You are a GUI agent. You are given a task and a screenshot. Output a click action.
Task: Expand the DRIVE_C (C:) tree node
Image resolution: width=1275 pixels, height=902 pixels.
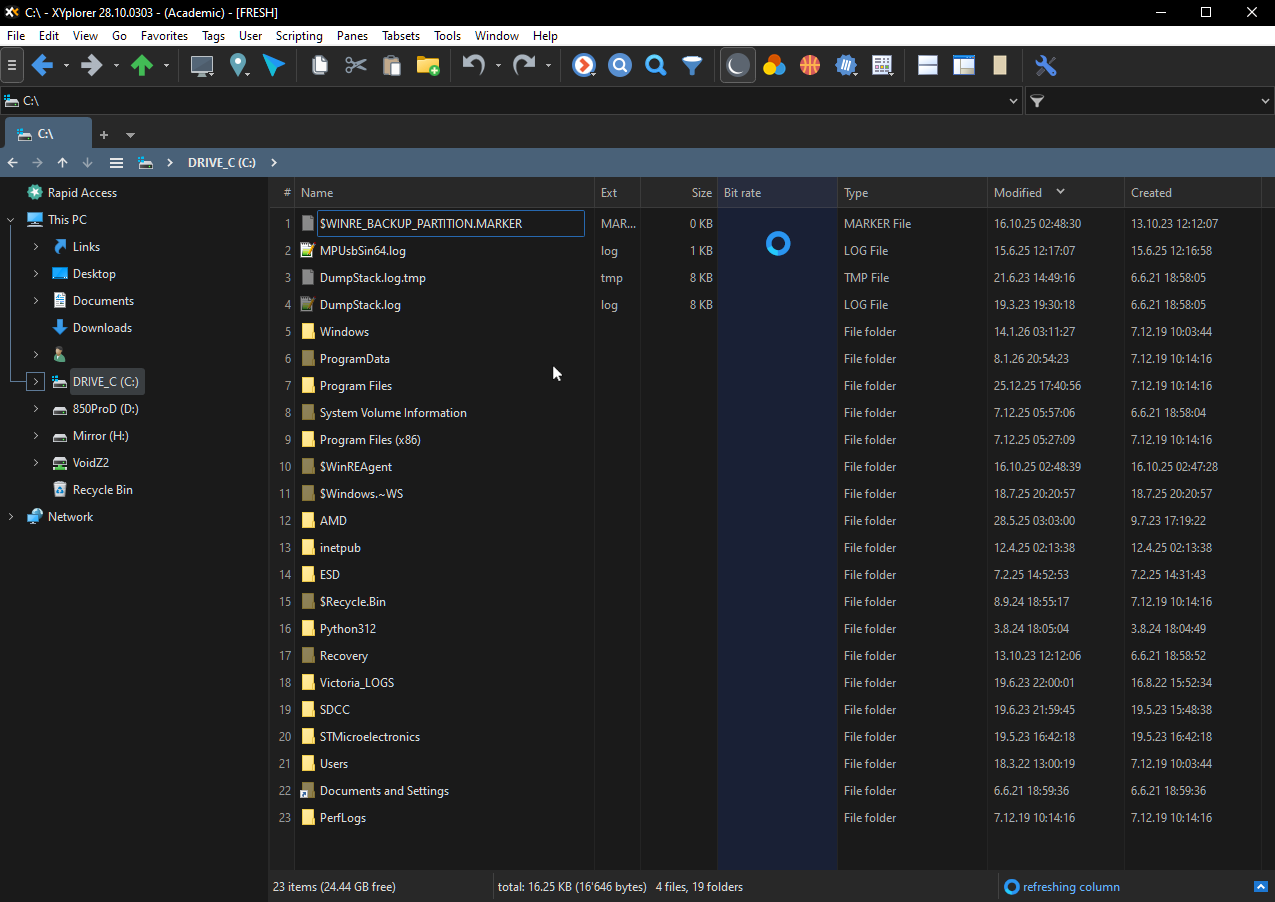coord(36,382)
